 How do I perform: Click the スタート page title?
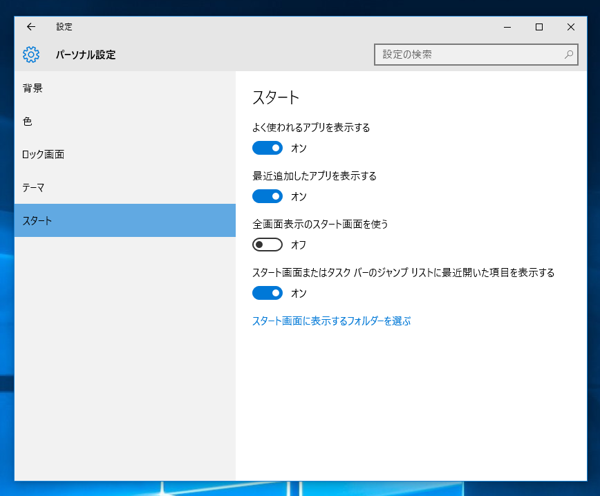[276, 97]
